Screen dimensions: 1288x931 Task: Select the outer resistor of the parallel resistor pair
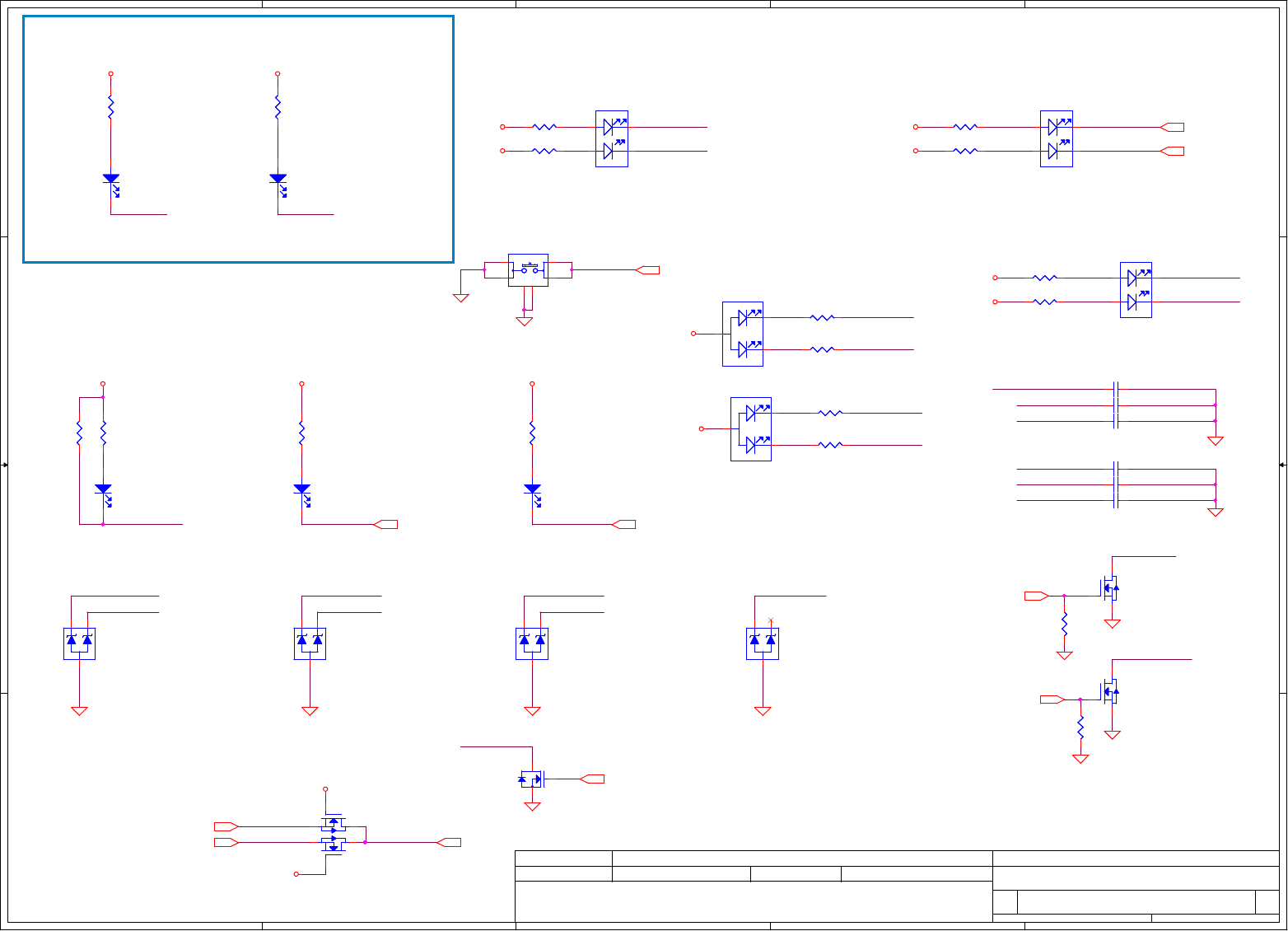(79, 433)
